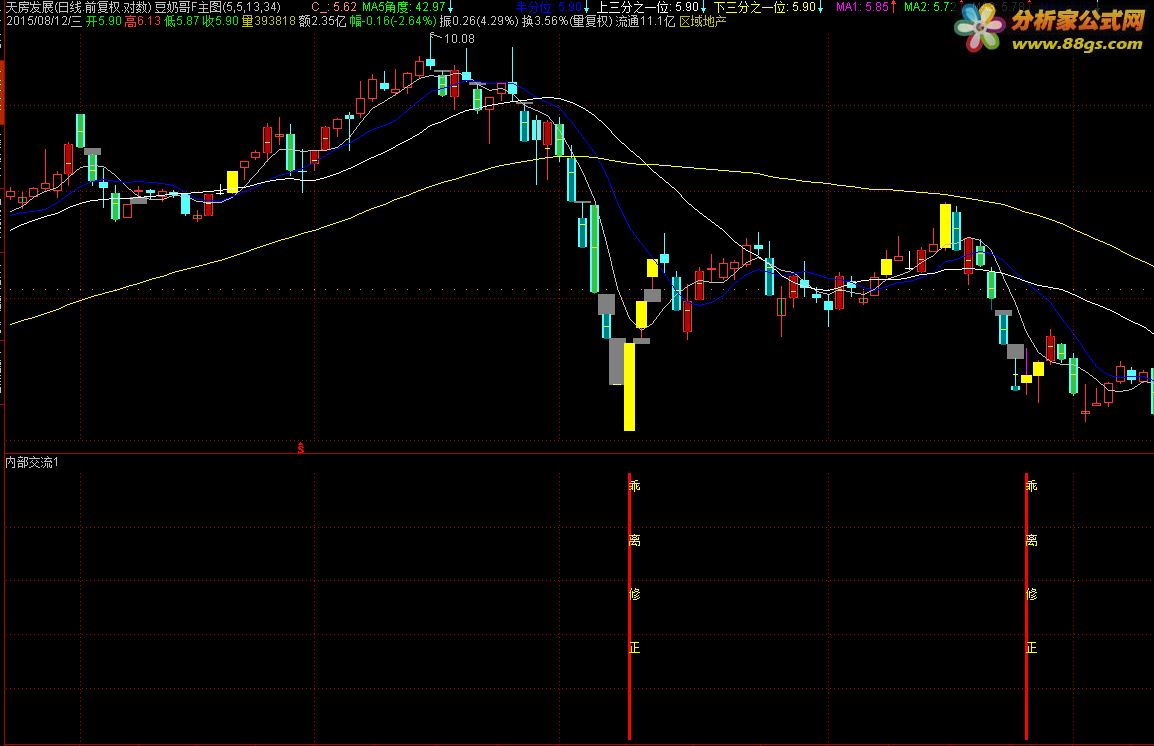
Task: Click the second red 乖离修正 signal line
Action: coord(1026,605)
